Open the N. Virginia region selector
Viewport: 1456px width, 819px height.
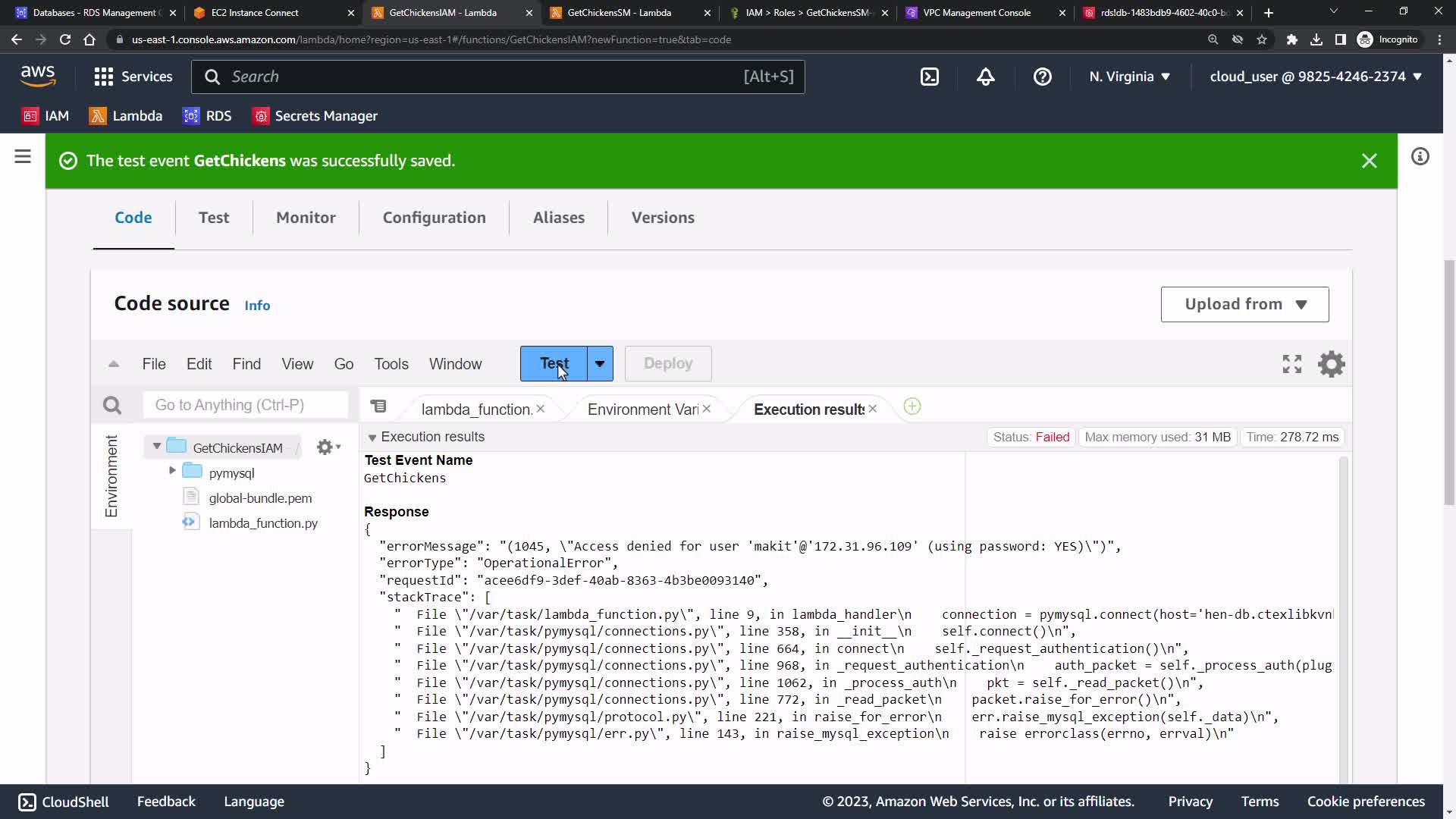pos(1129,77)
